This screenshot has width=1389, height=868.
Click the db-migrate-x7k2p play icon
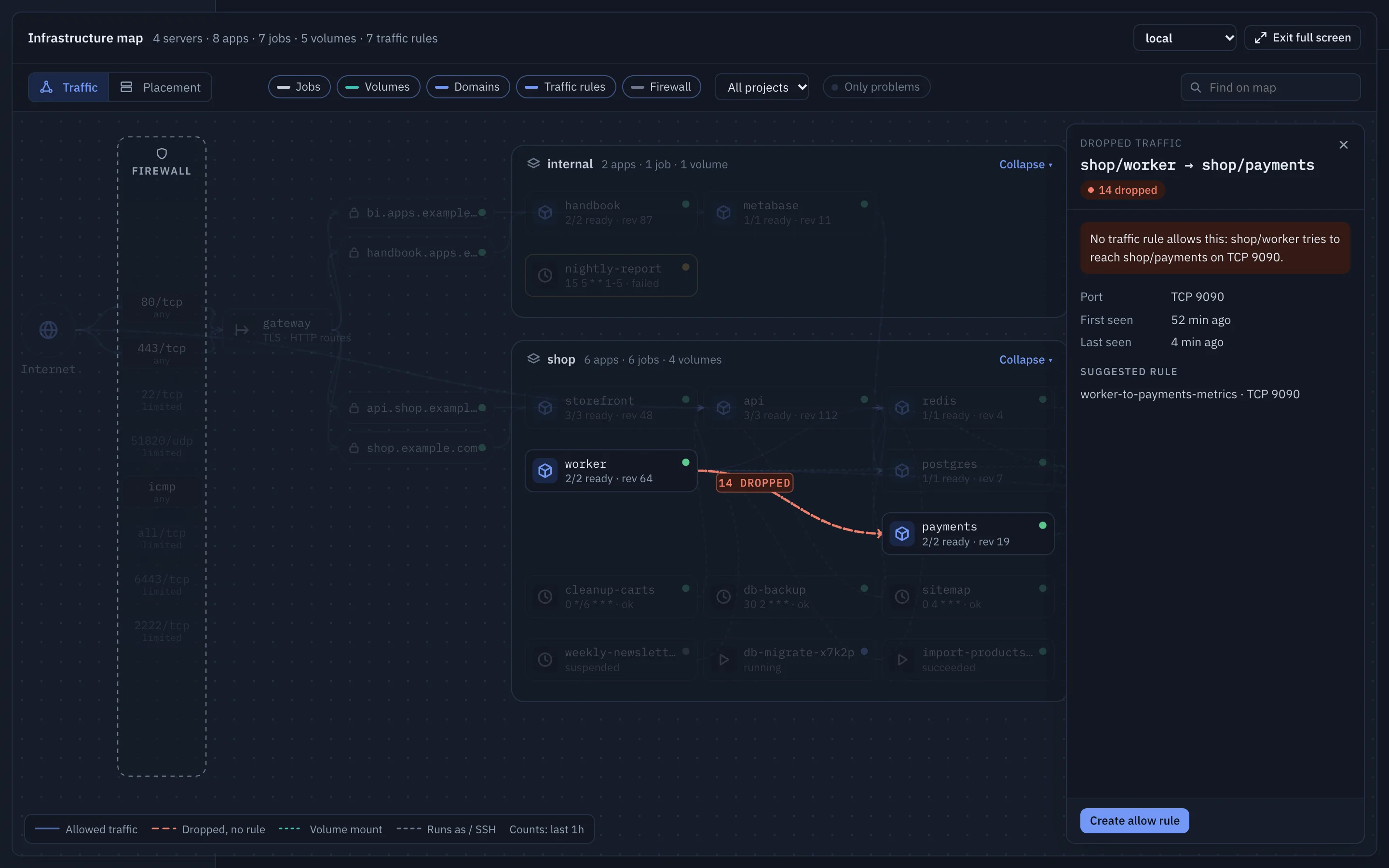(723, 660)
